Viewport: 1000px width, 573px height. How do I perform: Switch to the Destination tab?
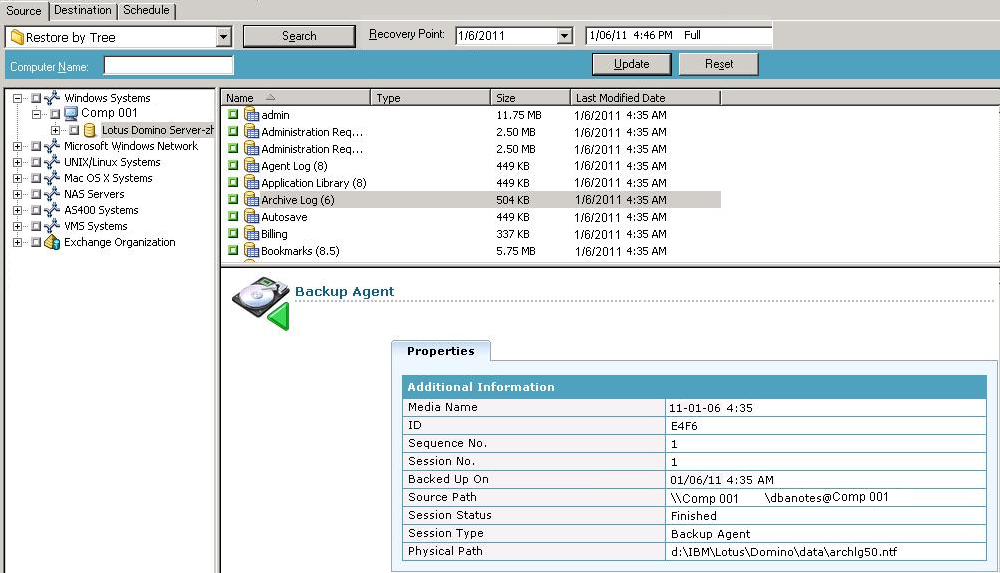(x=83, y=10)
